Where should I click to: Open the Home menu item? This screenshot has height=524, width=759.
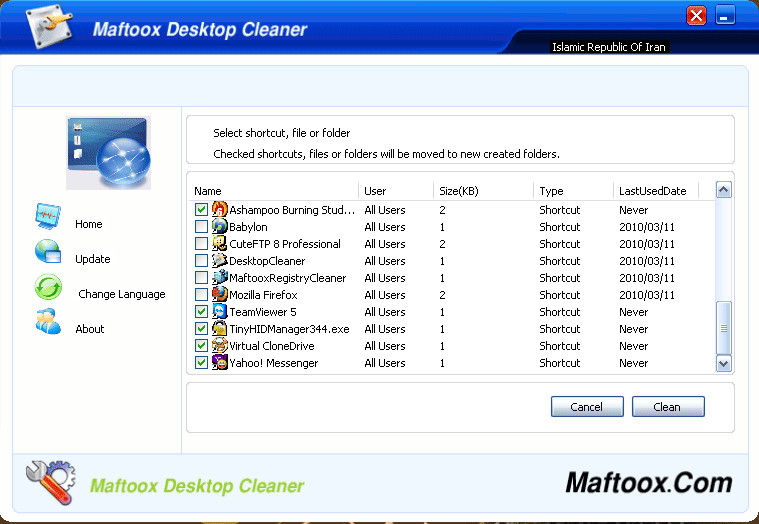(x=89, y=224)
